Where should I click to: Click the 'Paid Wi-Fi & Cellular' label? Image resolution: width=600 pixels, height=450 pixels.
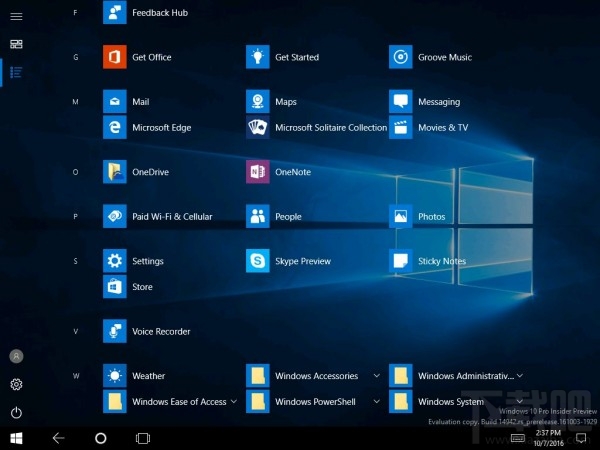point(172,217)
